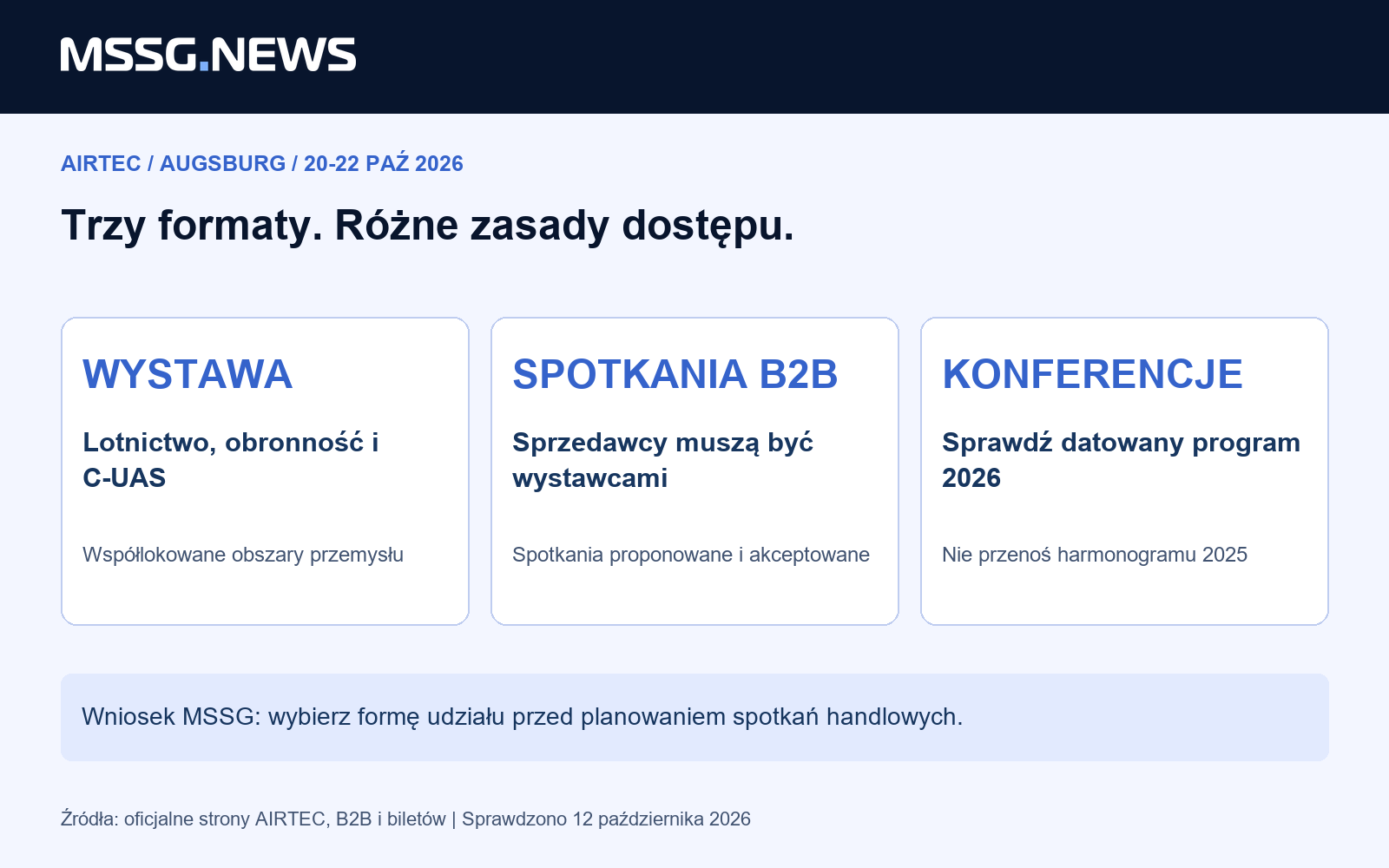The image size is (1389, 868).
Task: Click "Sprzedawcy muszą być wystawcami" subtitle
Action: click(663, 460)
